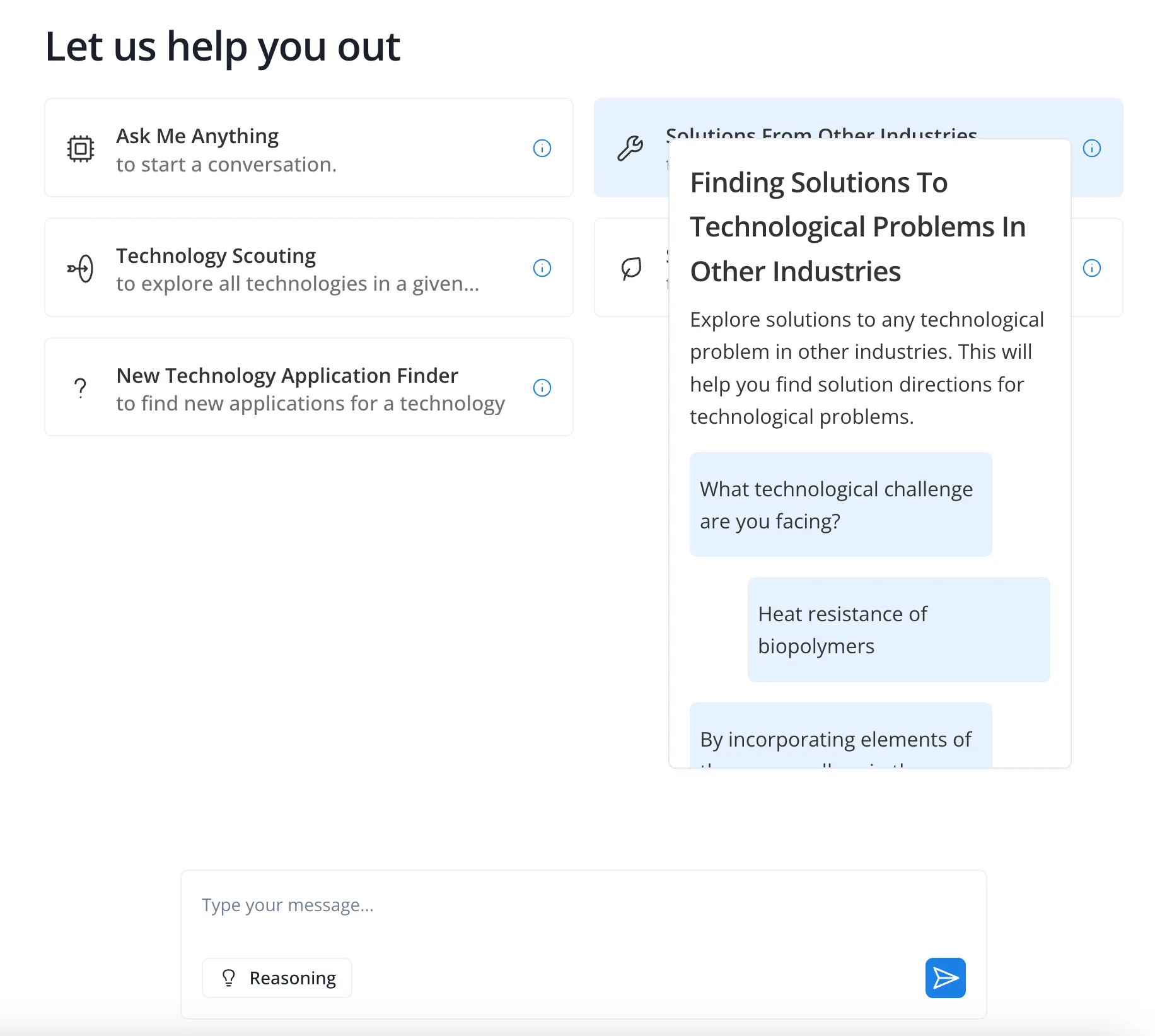The height and width of the screenshot is (1036, 1155).
Task: Click the 'Explore solutions to any technological' description
Action: 867,368
